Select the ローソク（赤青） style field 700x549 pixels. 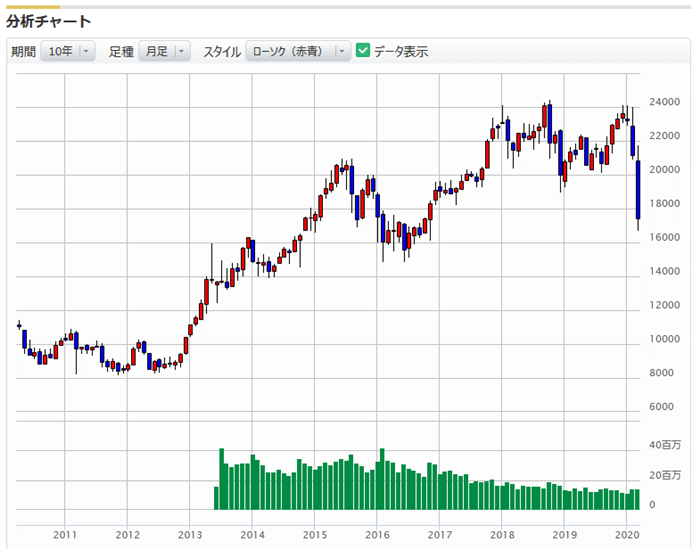[x=289, y=52]
